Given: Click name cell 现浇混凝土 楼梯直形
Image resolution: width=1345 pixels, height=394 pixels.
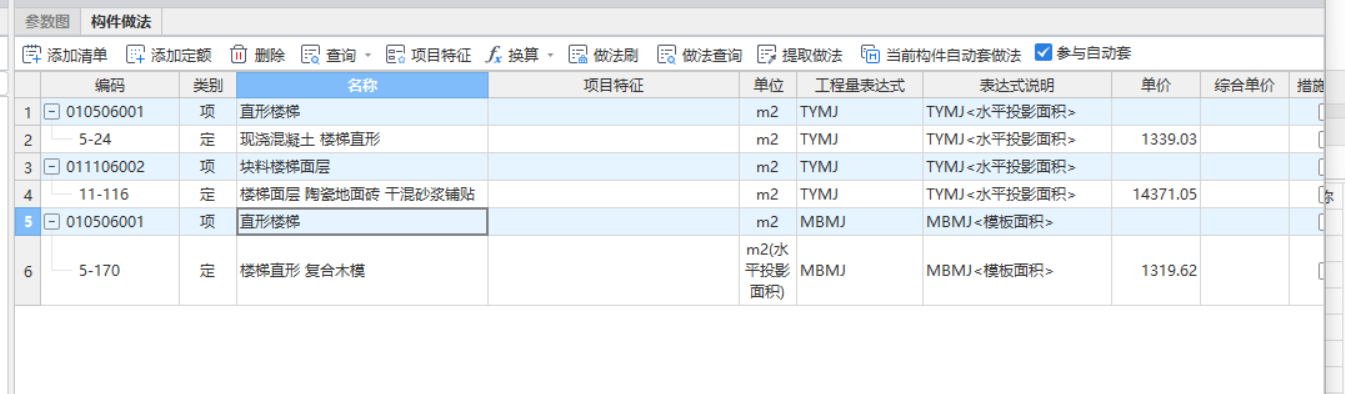Looking at the screenshot, I should (x=362, y=139).
